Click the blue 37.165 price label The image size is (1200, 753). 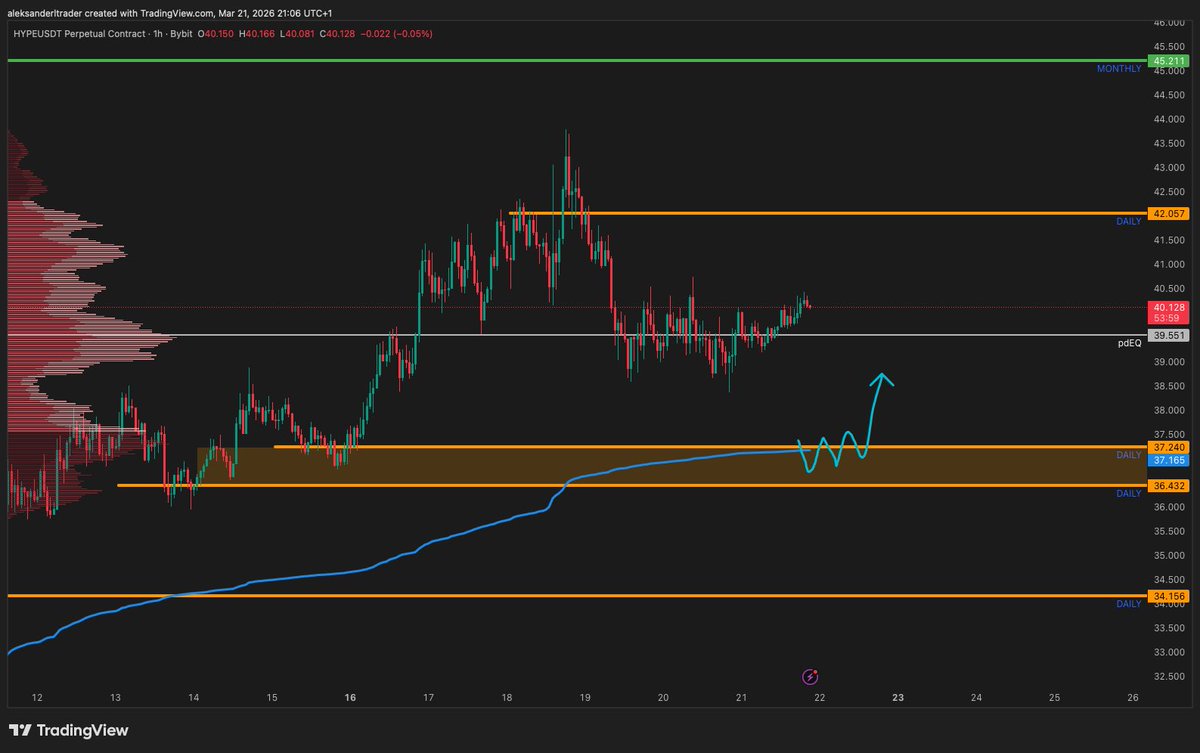pyautogui.click(x=1169, y=460)
